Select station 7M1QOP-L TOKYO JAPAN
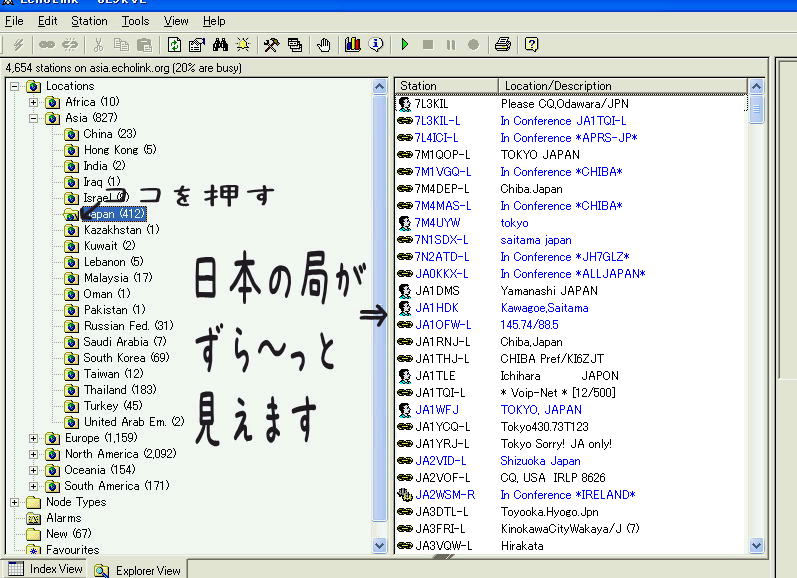 click(x=570, y=155)
